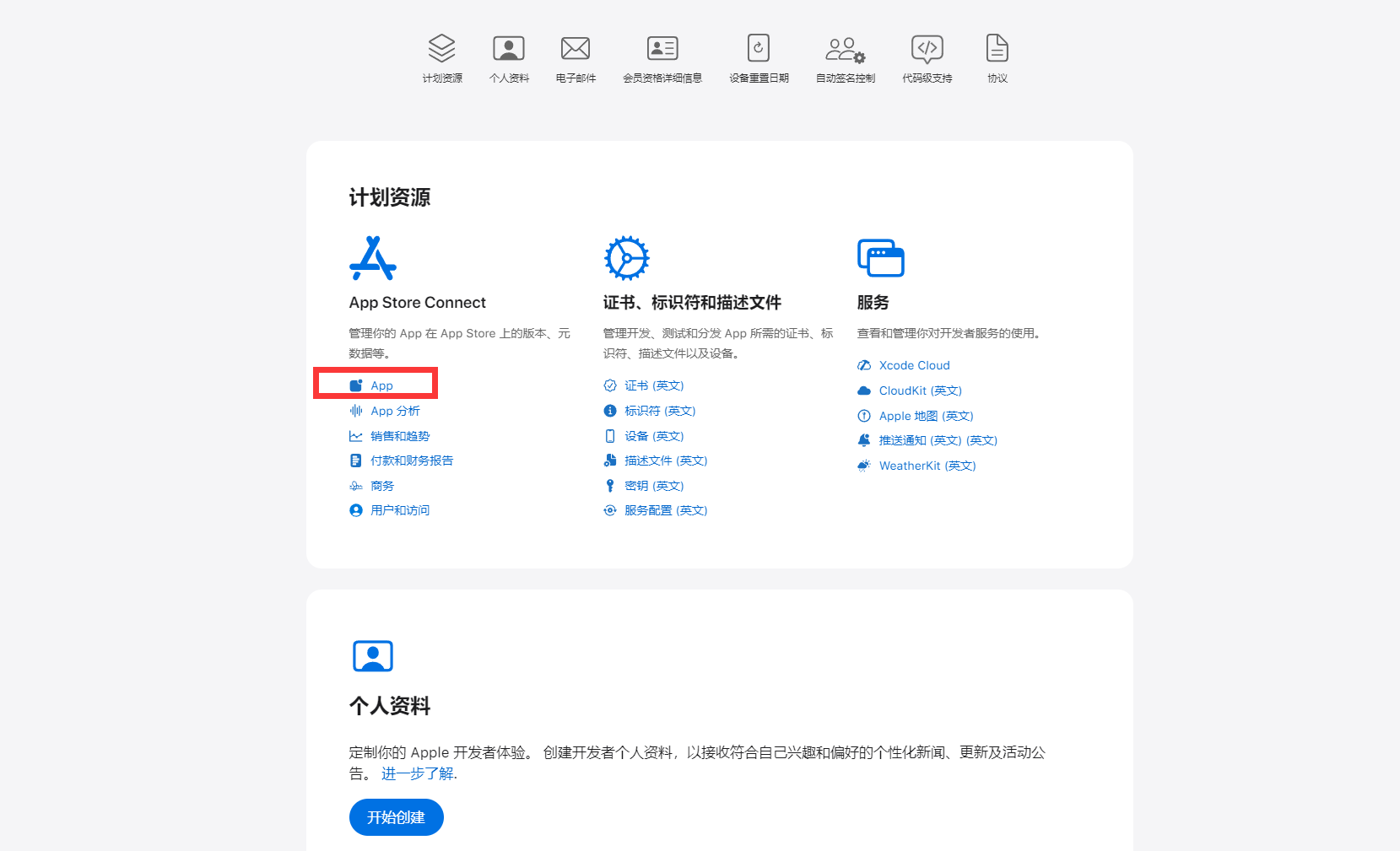Viewport: 1400px width, 851px height.
Task: Open the 服务配置 (英文) link
Action: (x=666, y=510)
